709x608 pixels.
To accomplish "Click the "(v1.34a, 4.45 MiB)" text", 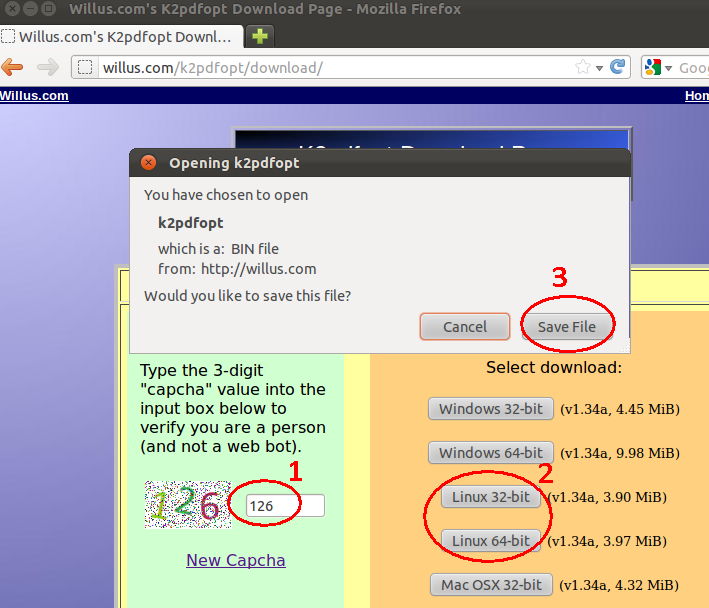I will (620, 409).
